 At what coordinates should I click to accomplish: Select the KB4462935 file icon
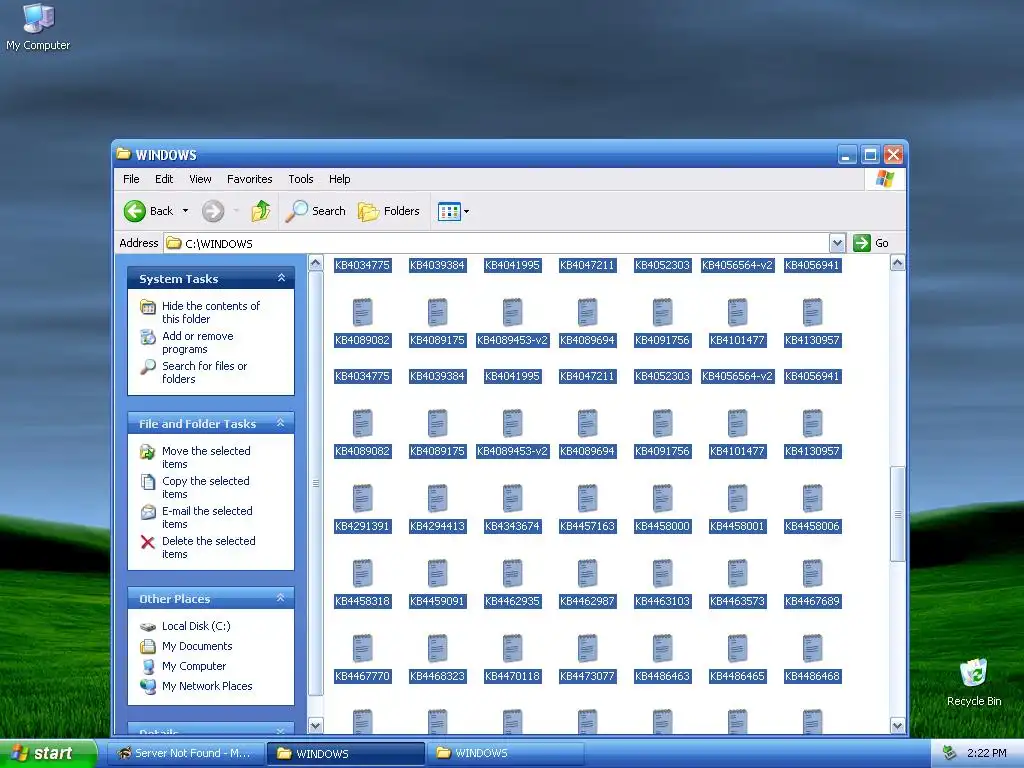pos(513,573)
